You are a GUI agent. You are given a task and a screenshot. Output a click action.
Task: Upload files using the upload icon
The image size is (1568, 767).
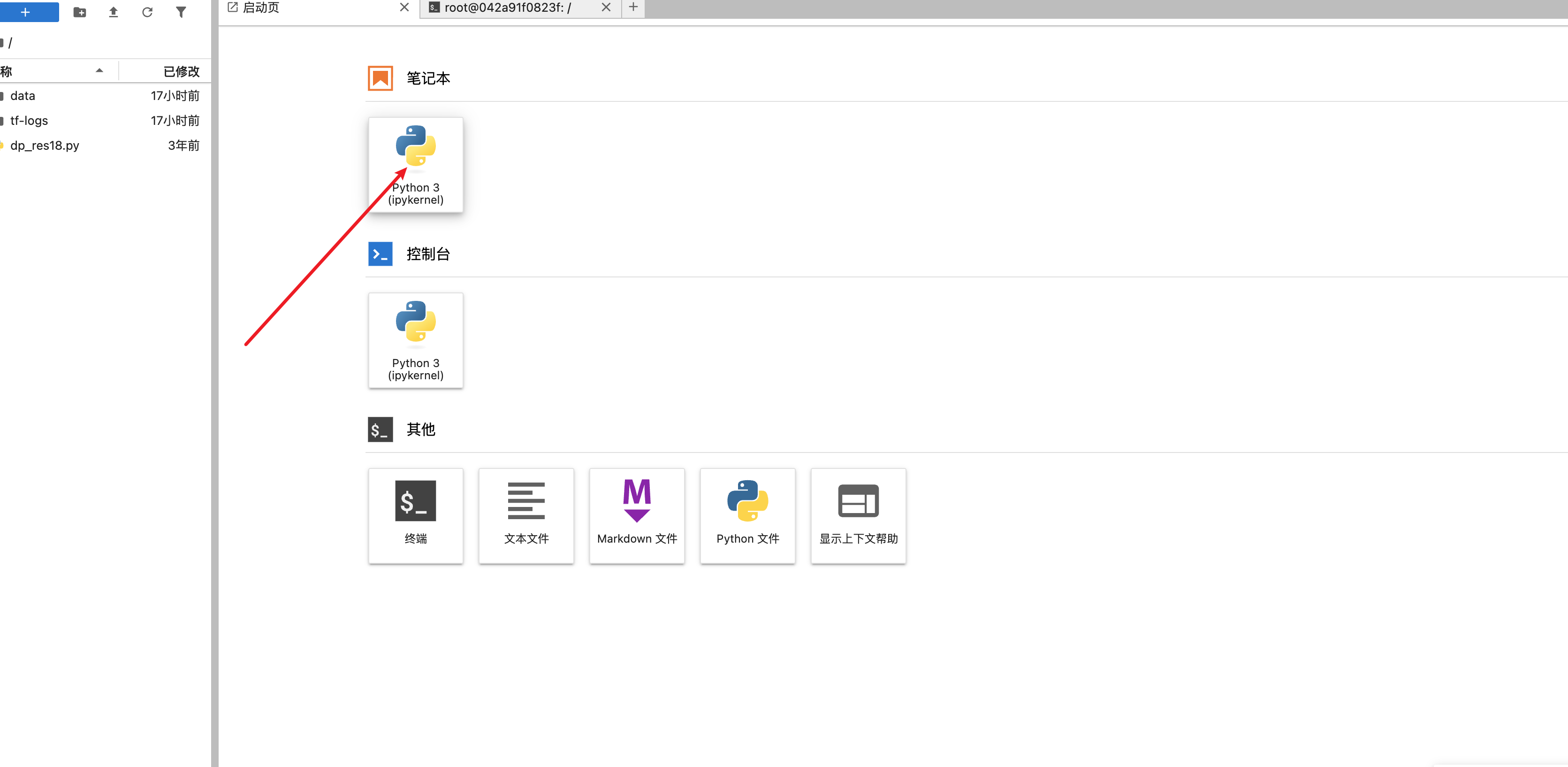click(113, 12)
